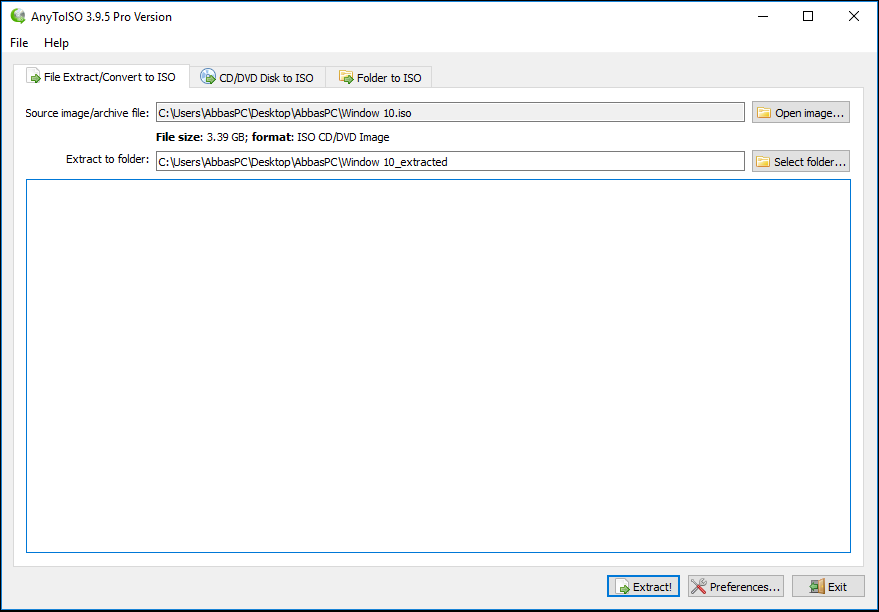Screen dimensions: 879x612
Task: Click the Extract to folder path field
Action: [x=450, y=161]
